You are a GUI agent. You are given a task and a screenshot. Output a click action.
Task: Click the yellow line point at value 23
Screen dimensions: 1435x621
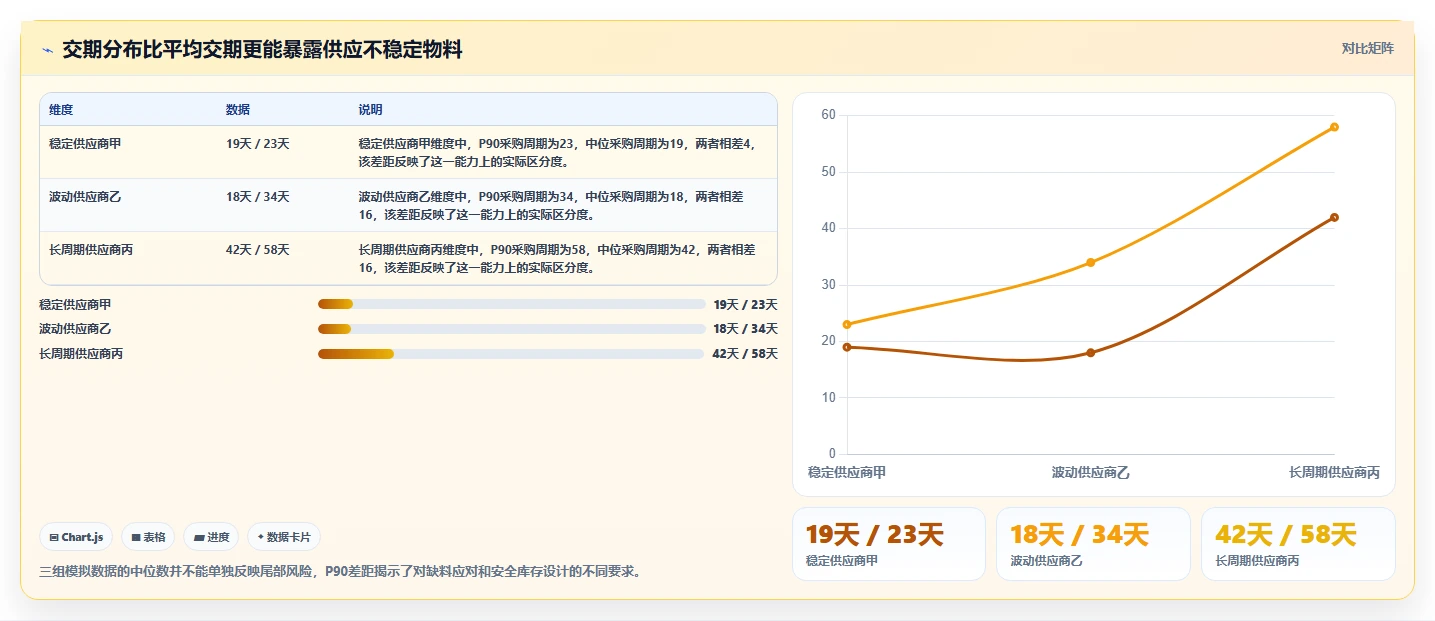click(x=847, y=324)
